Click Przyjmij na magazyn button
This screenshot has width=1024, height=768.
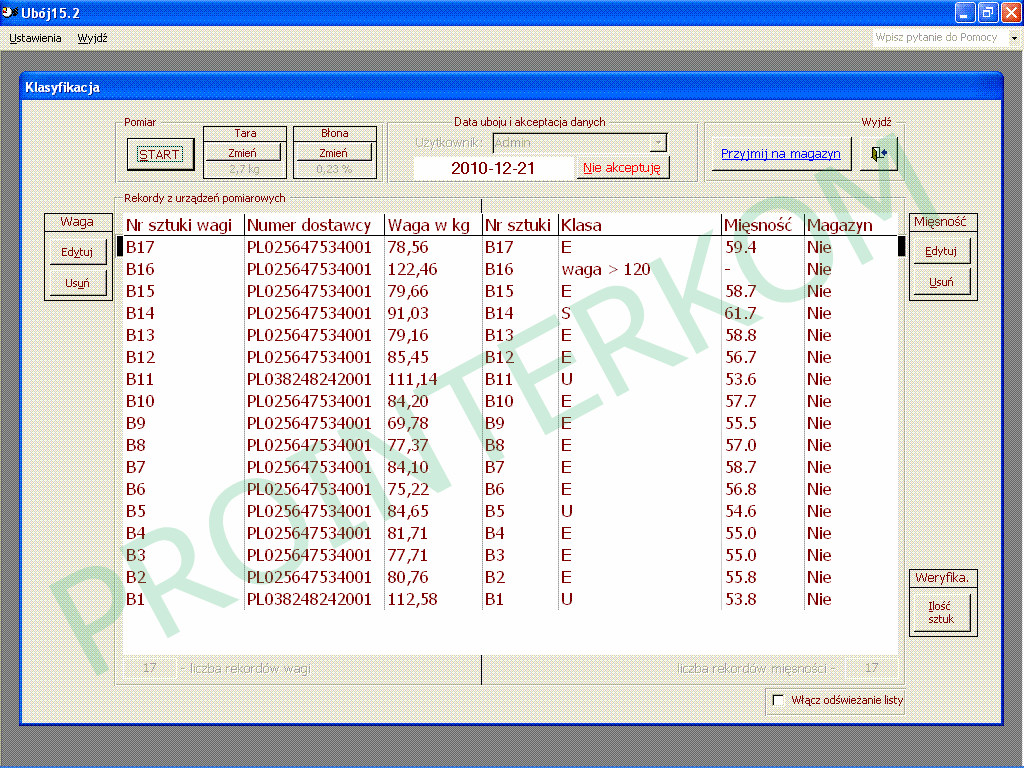pyautogui.click(x=781, y=155)
